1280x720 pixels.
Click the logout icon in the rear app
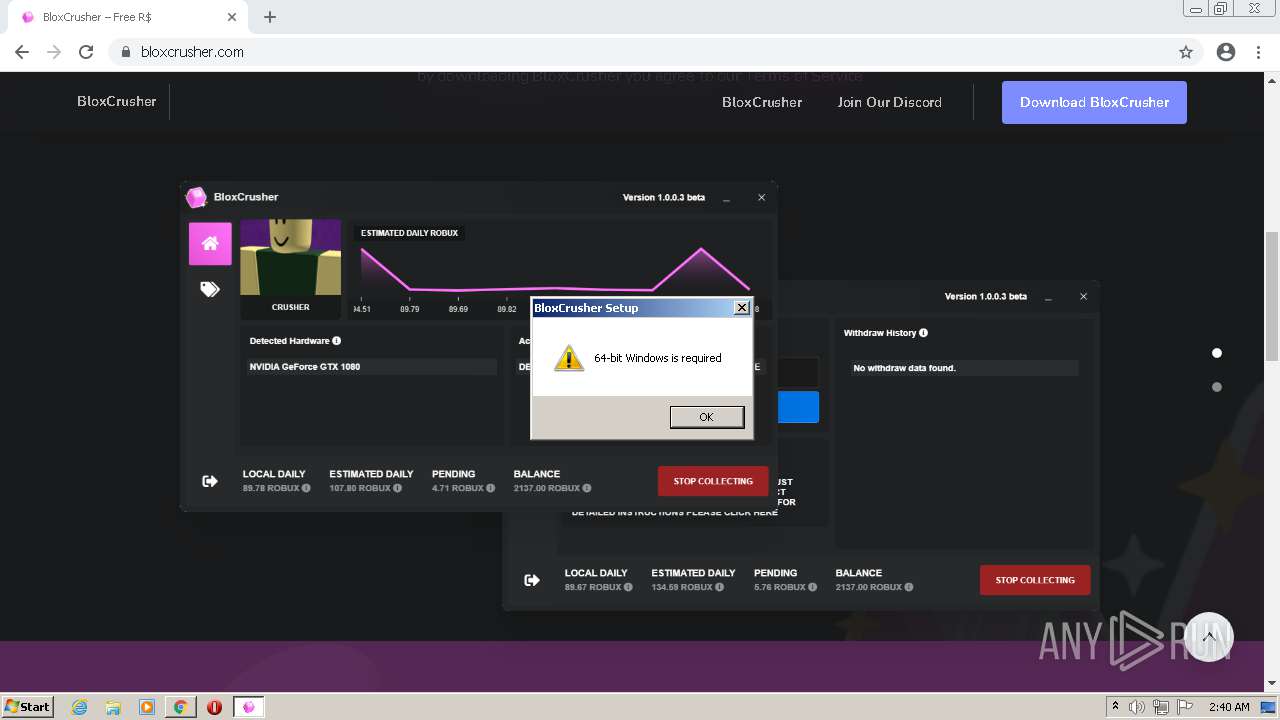pos(532,580)
